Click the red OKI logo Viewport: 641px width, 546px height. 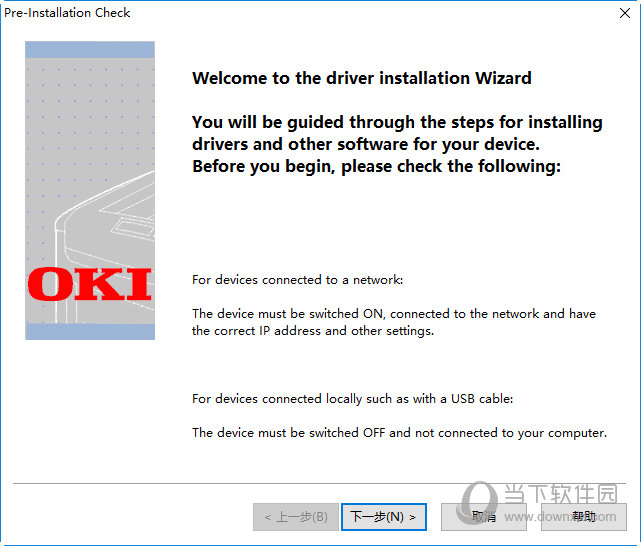90,284
